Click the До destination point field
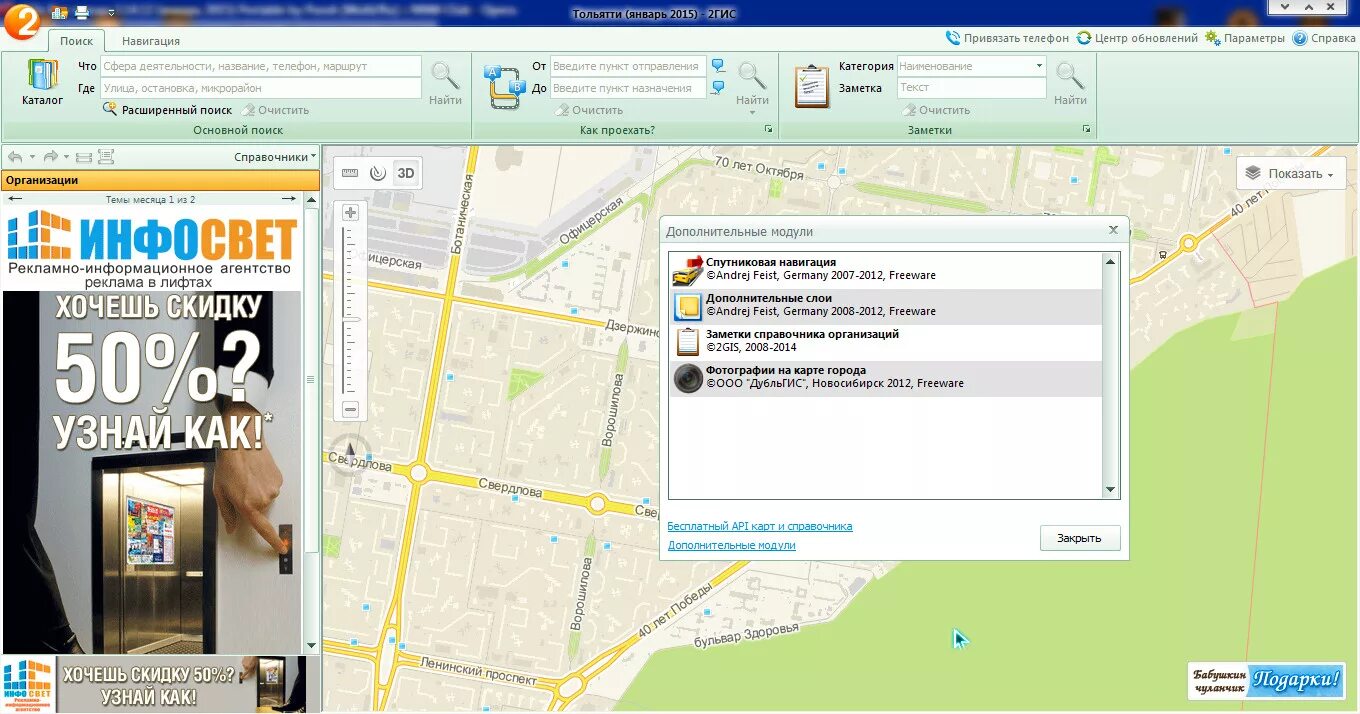The width and height of the screenshot is (1360, 714). click(628, 88)
